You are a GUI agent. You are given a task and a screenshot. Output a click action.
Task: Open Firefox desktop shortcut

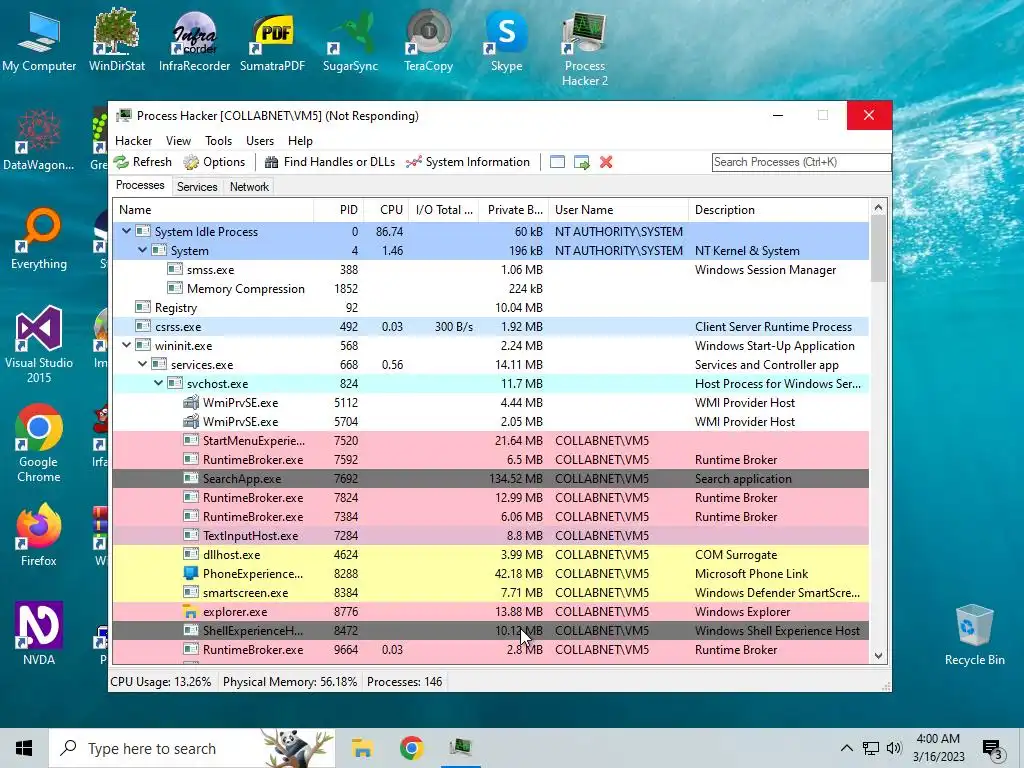point(39,535)
